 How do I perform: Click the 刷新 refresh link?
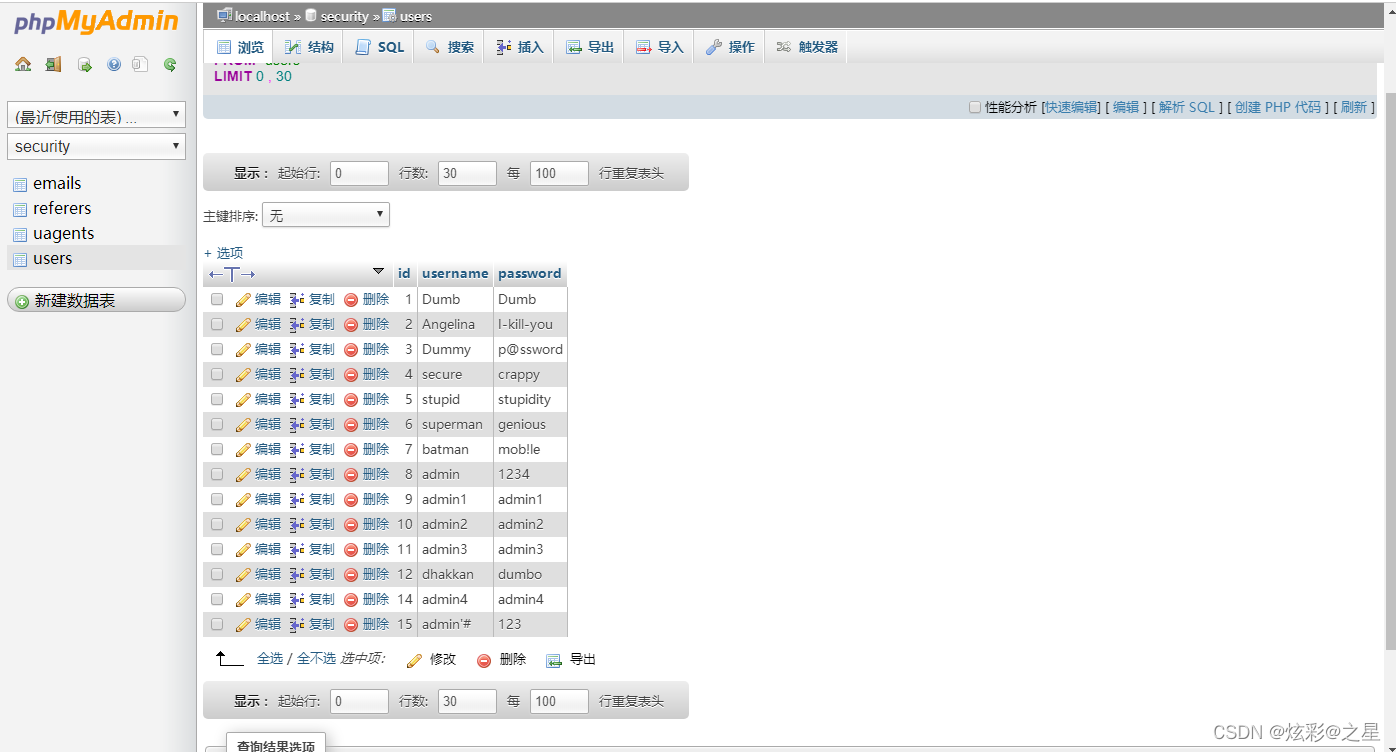(x=1354, y=107)
